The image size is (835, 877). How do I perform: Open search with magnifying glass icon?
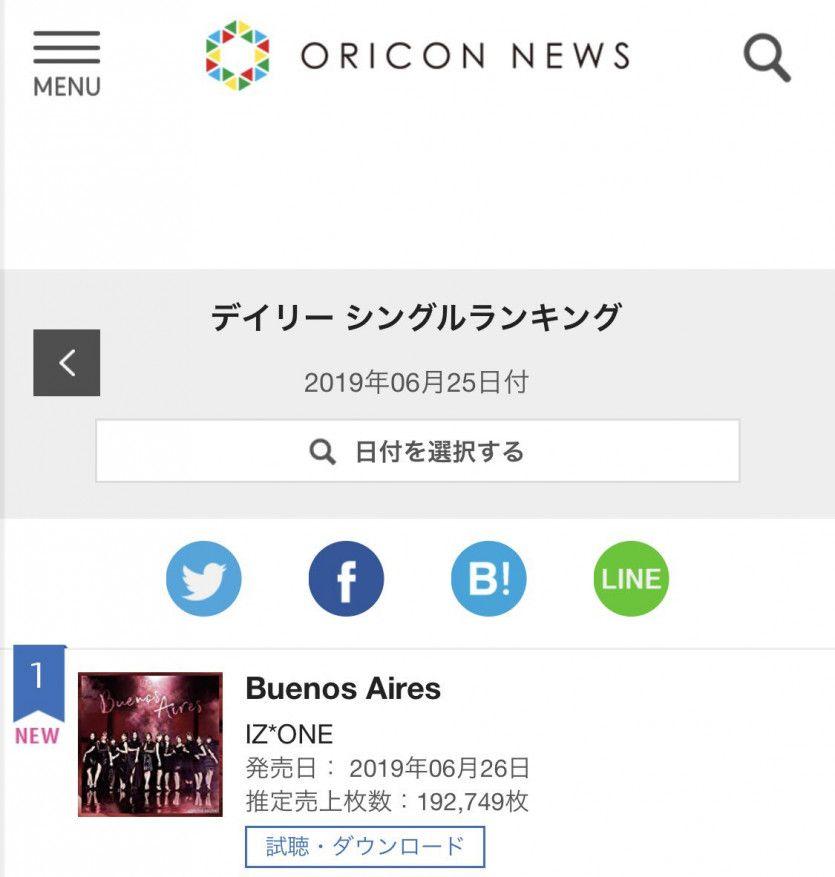tap(767, 58)
